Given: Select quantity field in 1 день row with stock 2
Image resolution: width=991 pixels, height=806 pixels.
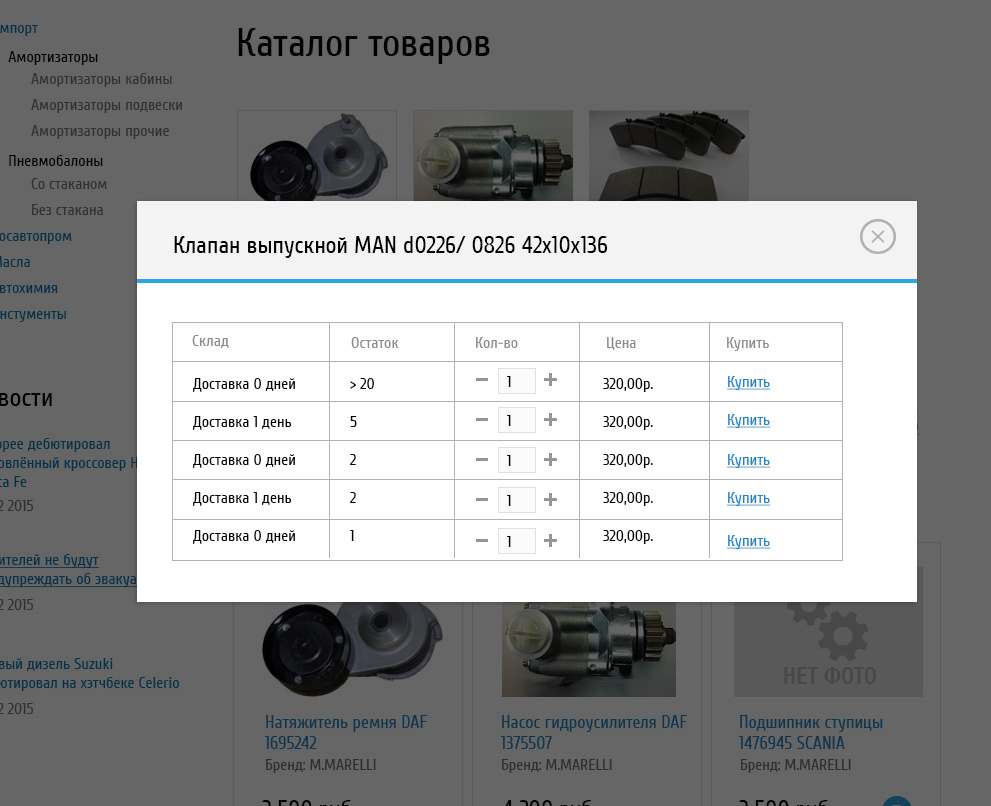Looking at the screenshot, I should pyautogui.click(x=516, y=500).
